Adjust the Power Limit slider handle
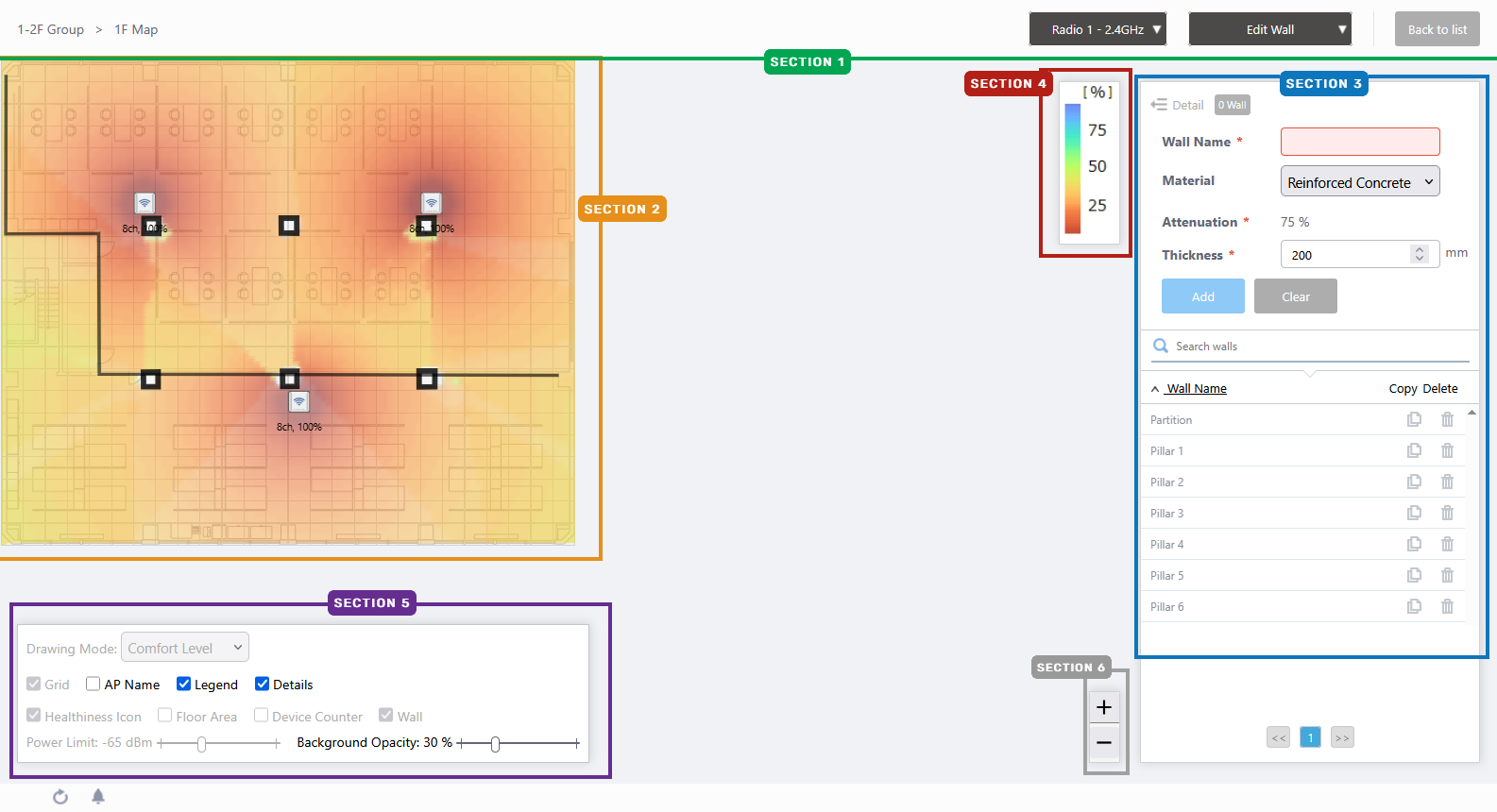This screenshot has height=812, width=1497. tap(201, 744)
